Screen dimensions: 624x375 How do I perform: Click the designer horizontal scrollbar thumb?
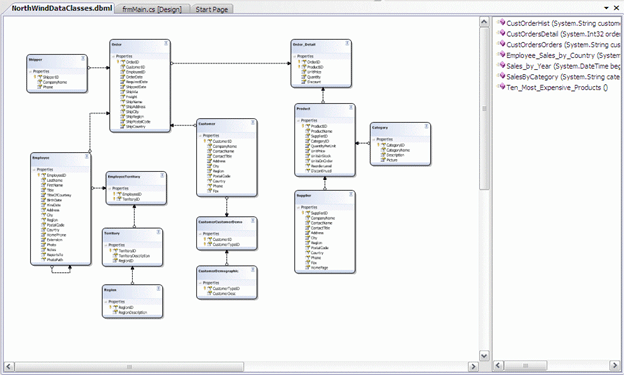pyautogui.click(x=129, y=366)
